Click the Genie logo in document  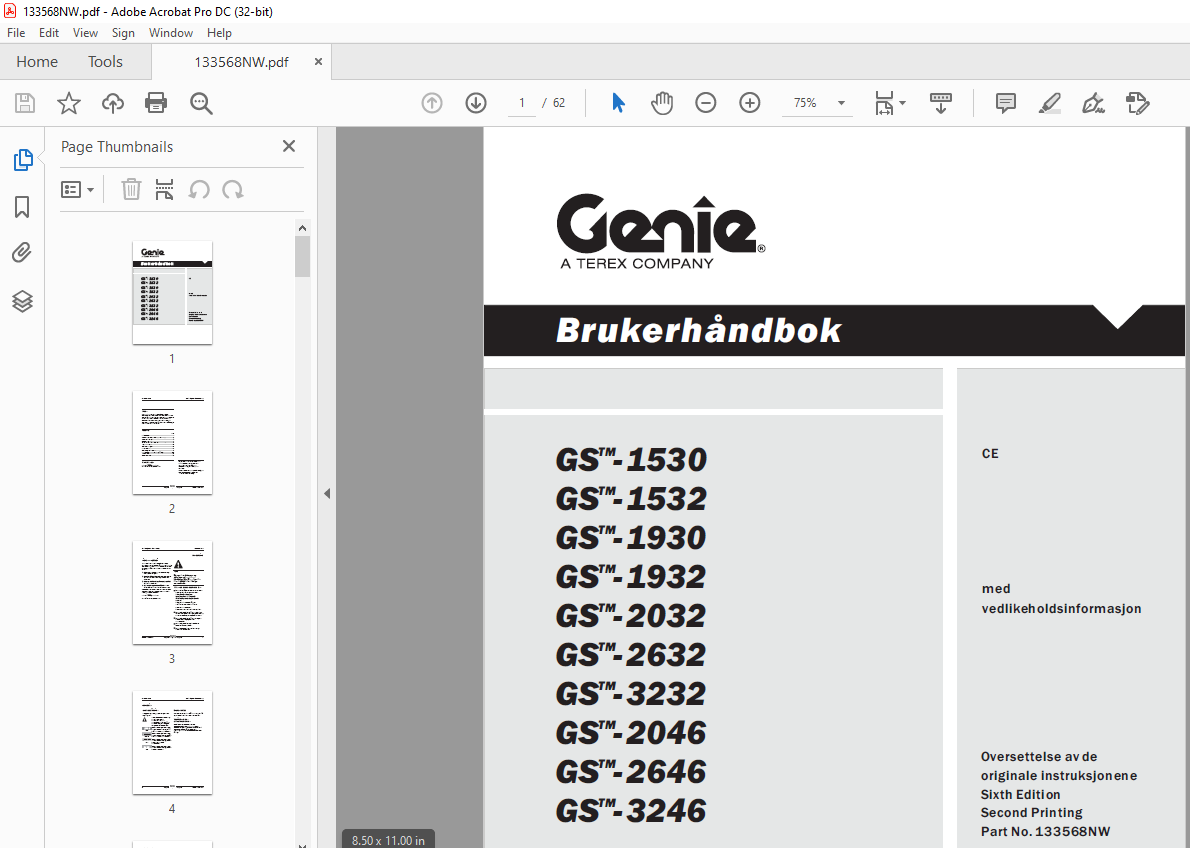tap(661, 232)
